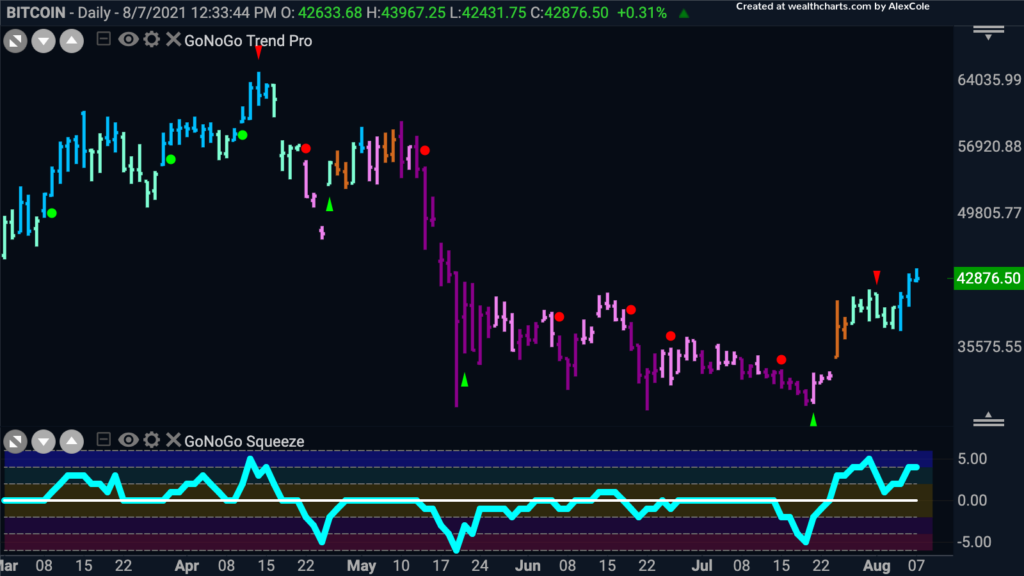Viewport: 1024px width, 576px height.
Task: Move GoNoGo Trend Pro pane down
Action: (x=44, y=42)
